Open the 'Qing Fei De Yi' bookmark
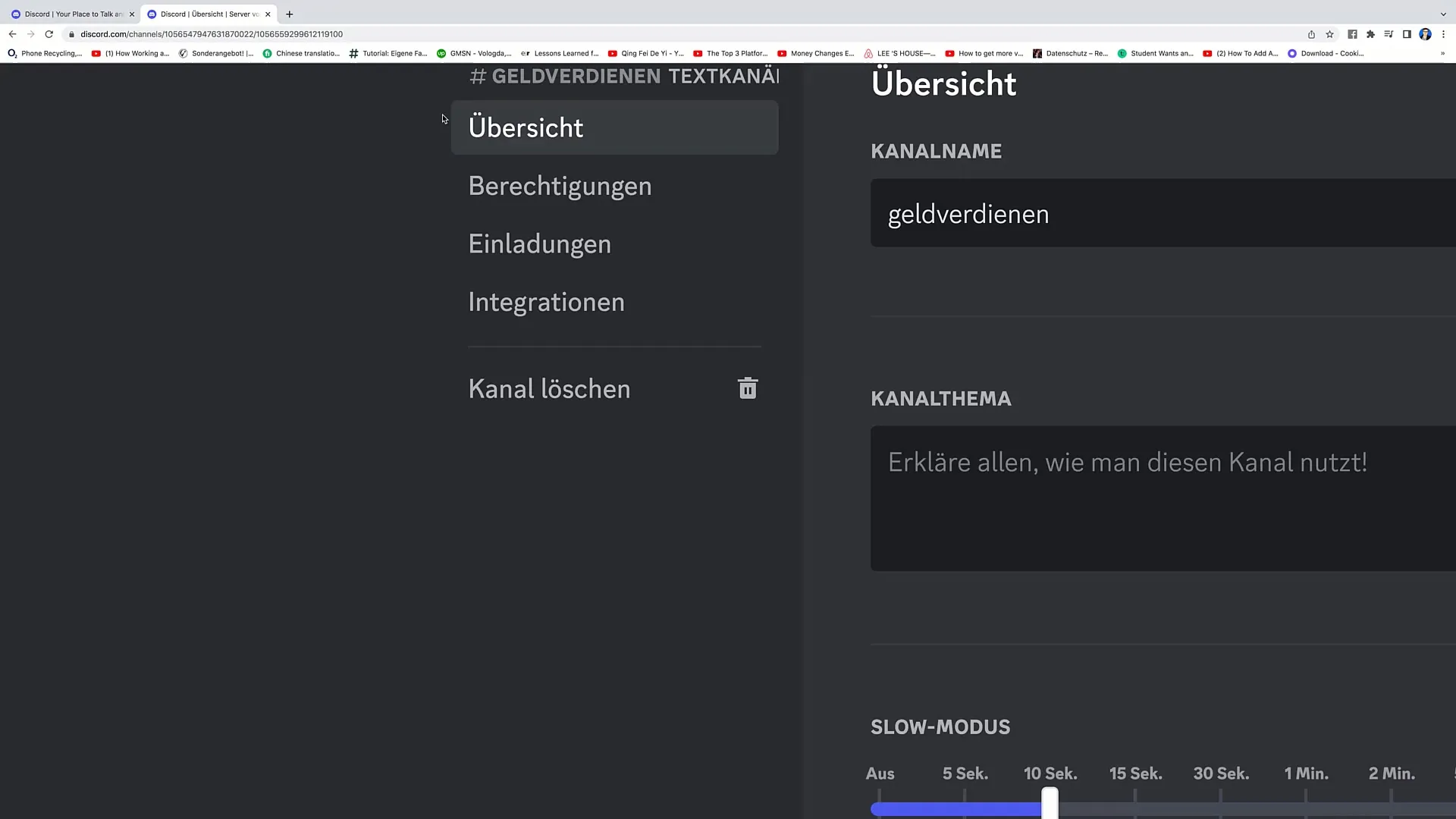 click(x=646, y=53)
